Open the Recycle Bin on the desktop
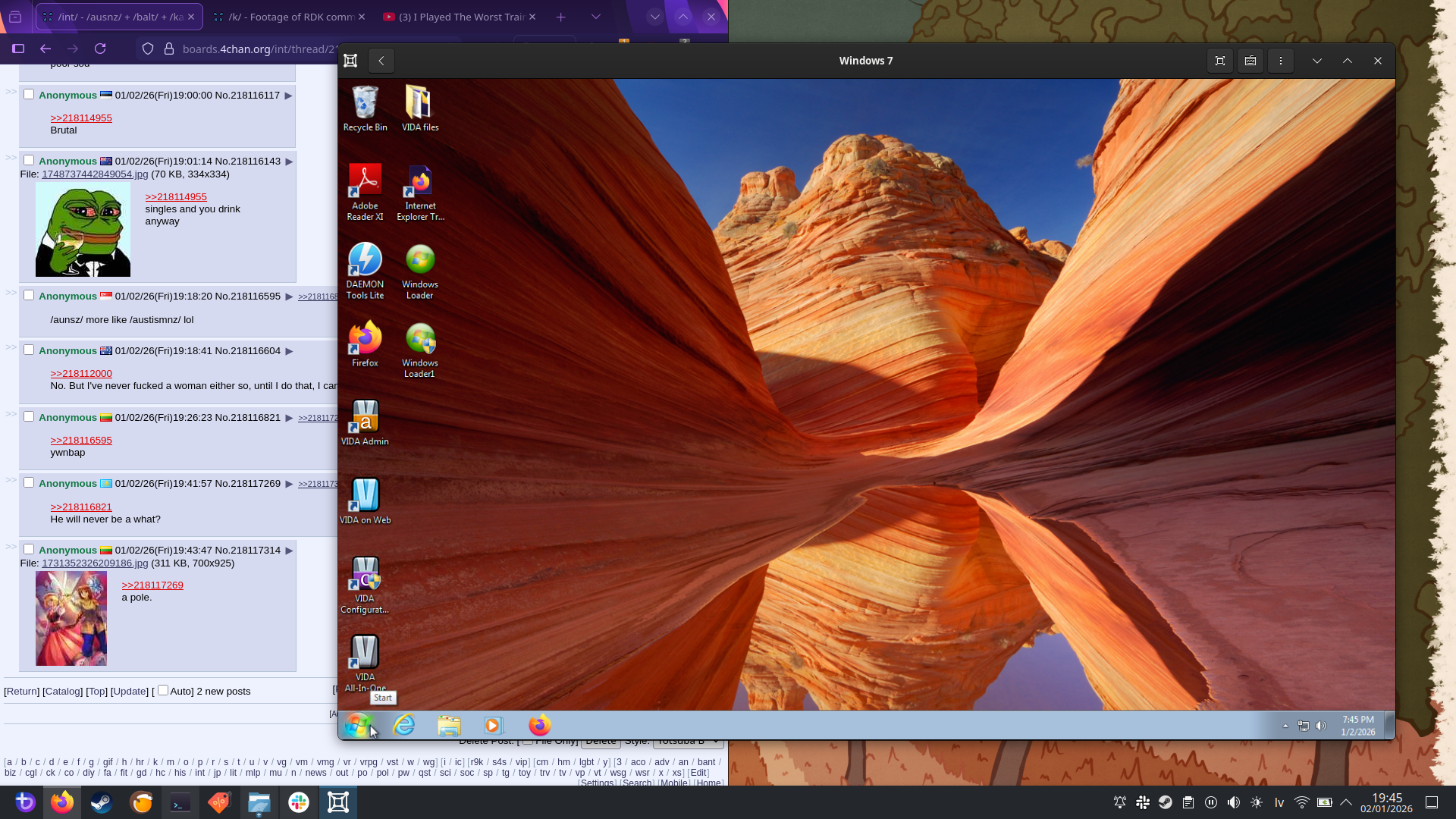This screenshot has height=819, width=1456. click(x=365, y=104)
